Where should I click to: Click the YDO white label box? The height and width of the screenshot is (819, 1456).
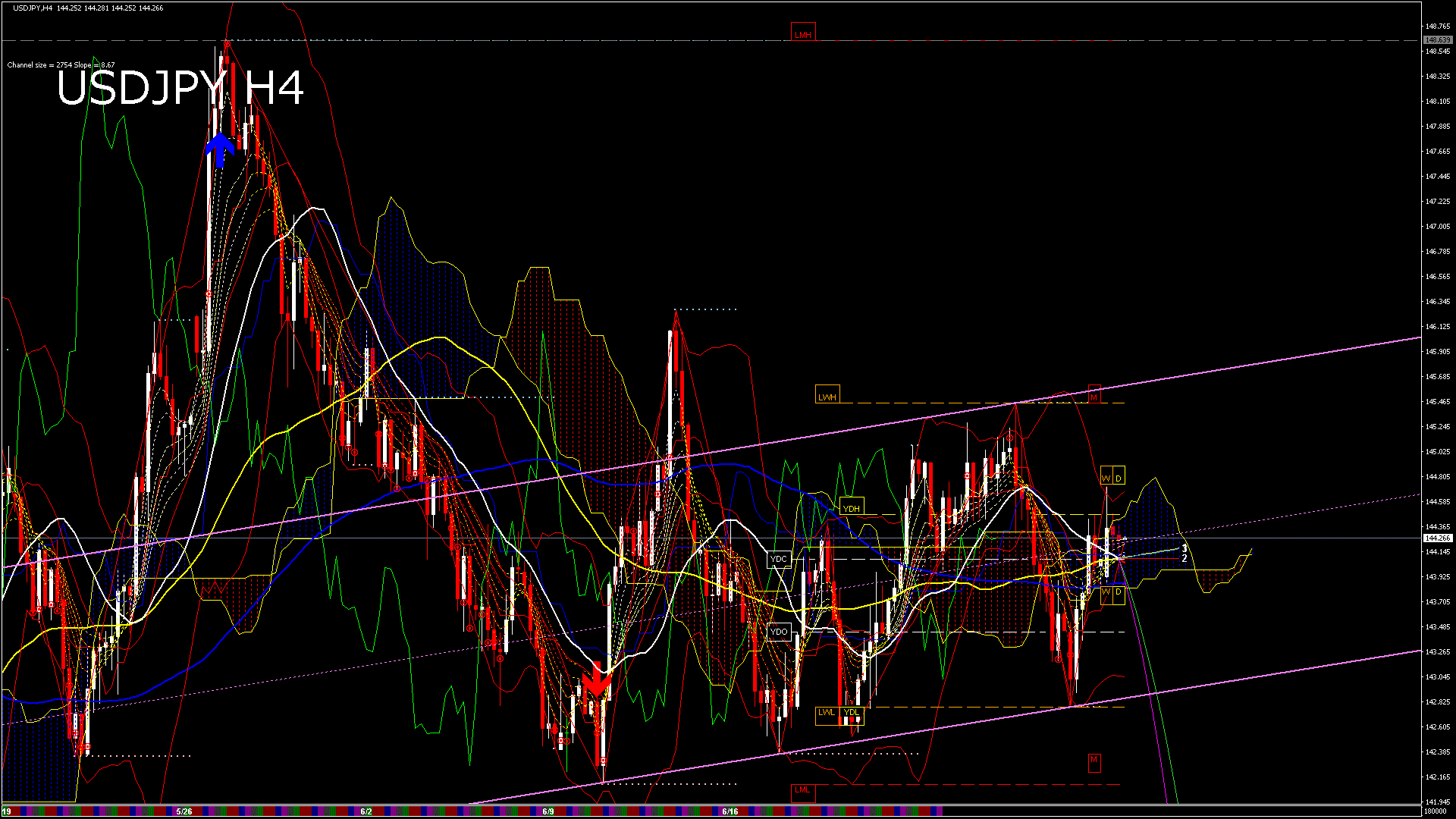(779, 632)
